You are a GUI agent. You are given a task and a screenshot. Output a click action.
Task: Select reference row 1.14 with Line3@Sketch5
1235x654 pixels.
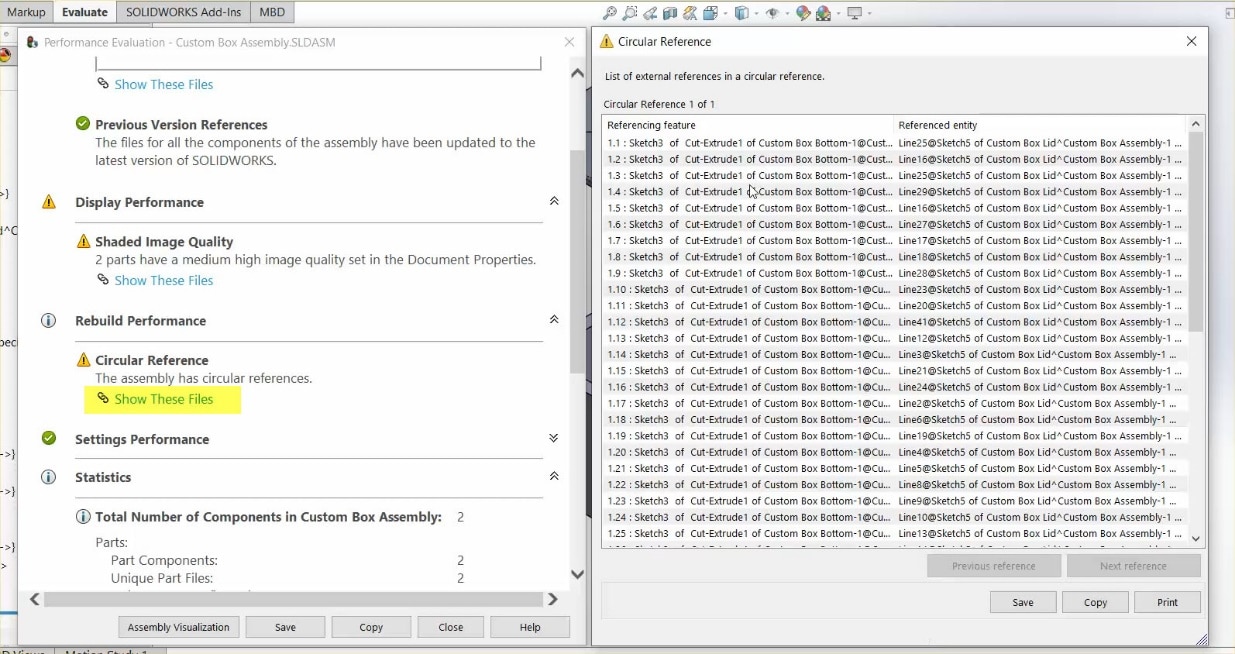coord(894,354)
